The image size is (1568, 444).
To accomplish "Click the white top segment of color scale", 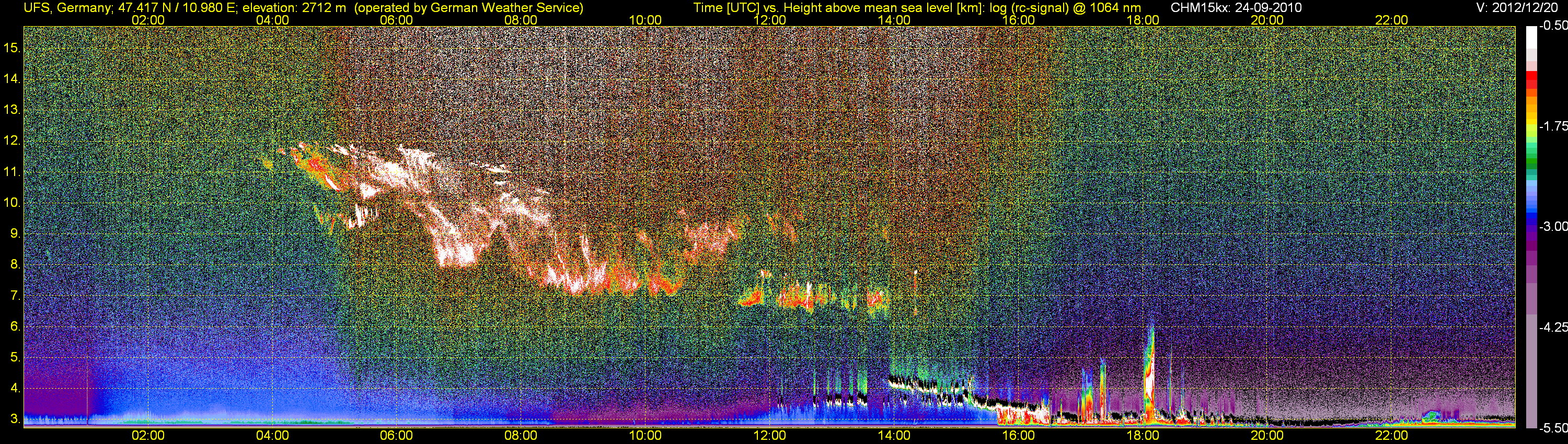I will pyautogui.click(x=1531, y=38).
